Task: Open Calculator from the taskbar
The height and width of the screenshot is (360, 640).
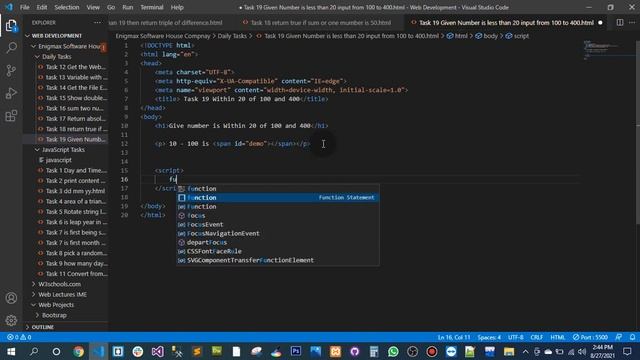Action: tap(374, 351)
